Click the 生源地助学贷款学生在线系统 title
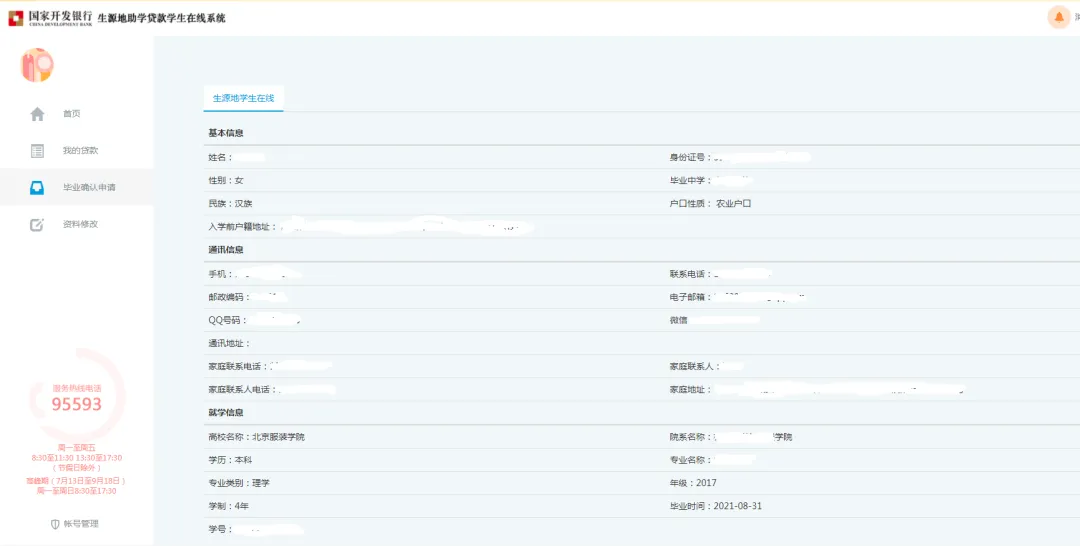Viewport: 1080px width, 546px height. pos(161,18)
